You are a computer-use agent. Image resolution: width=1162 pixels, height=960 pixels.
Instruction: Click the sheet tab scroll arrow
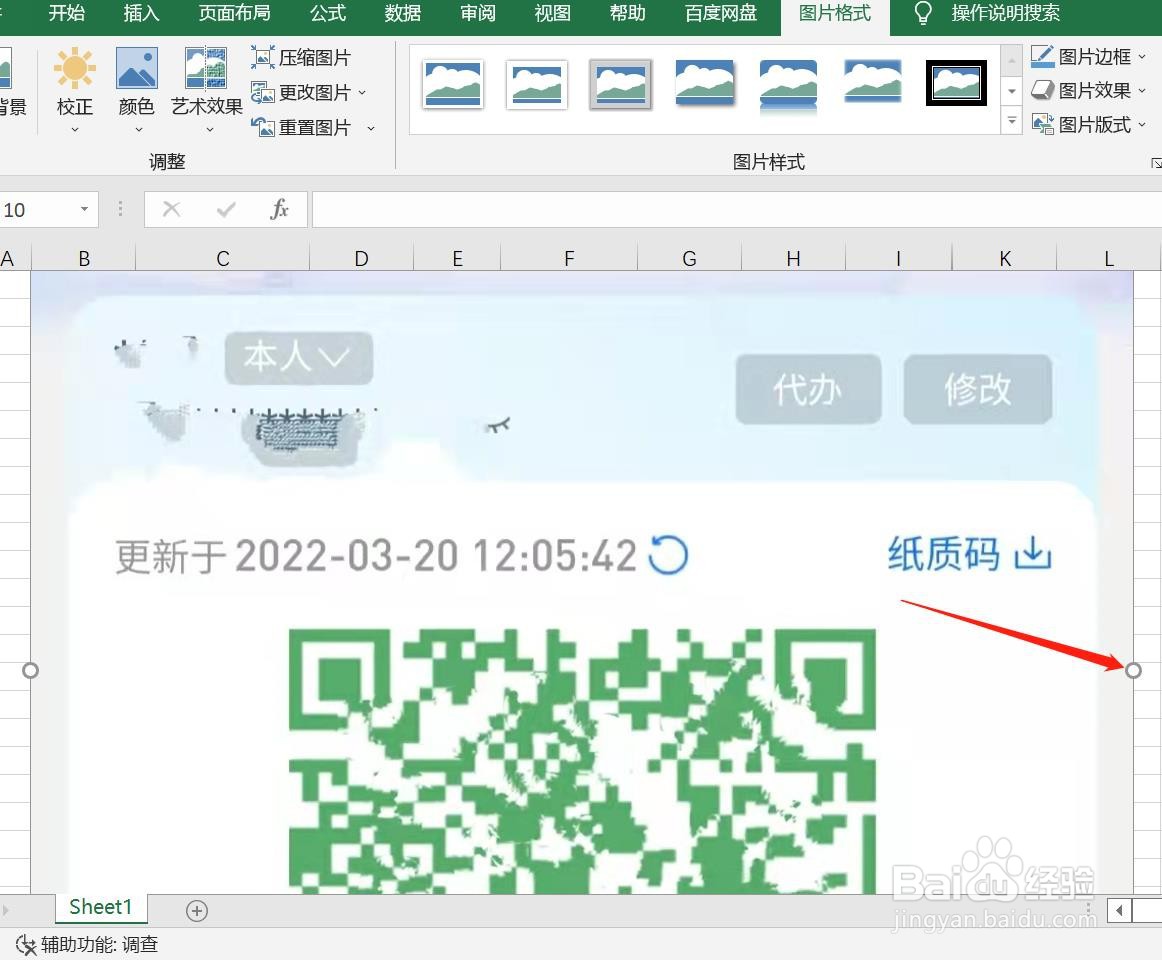5,910
